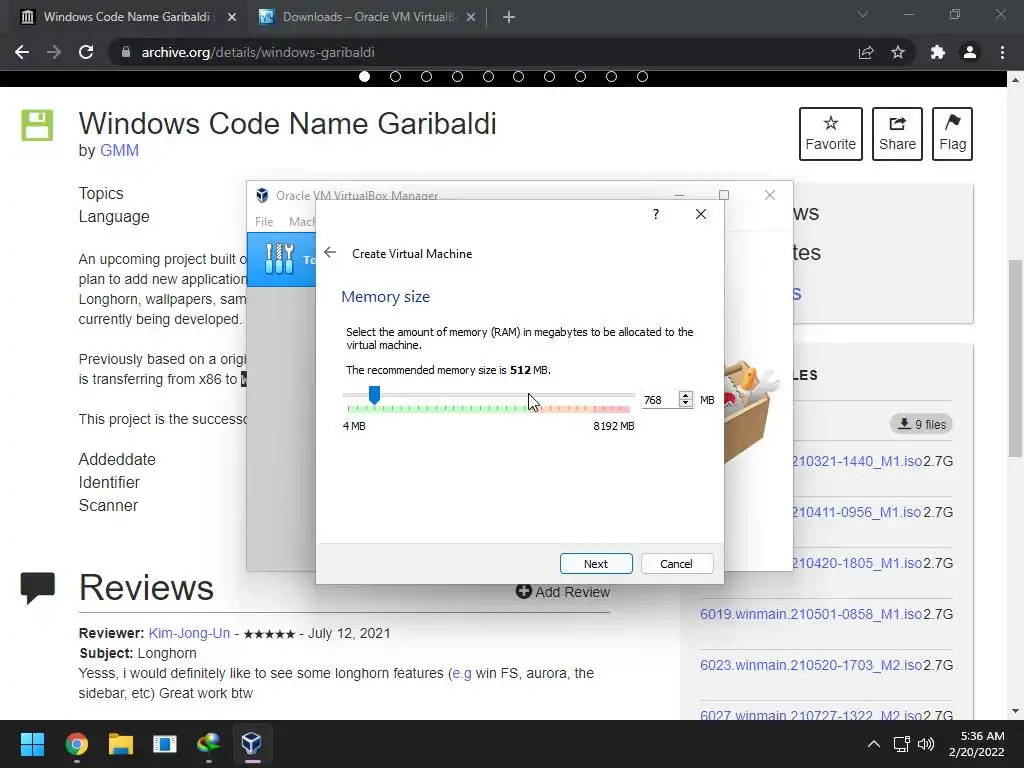Add item to Favorites on archive.org
This screenshot has height=768, width=1024.
831,134
